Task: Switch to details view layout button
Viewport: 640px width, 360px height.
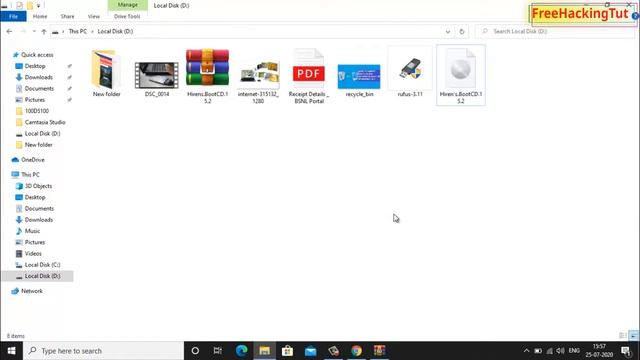Action: point(623,336)
